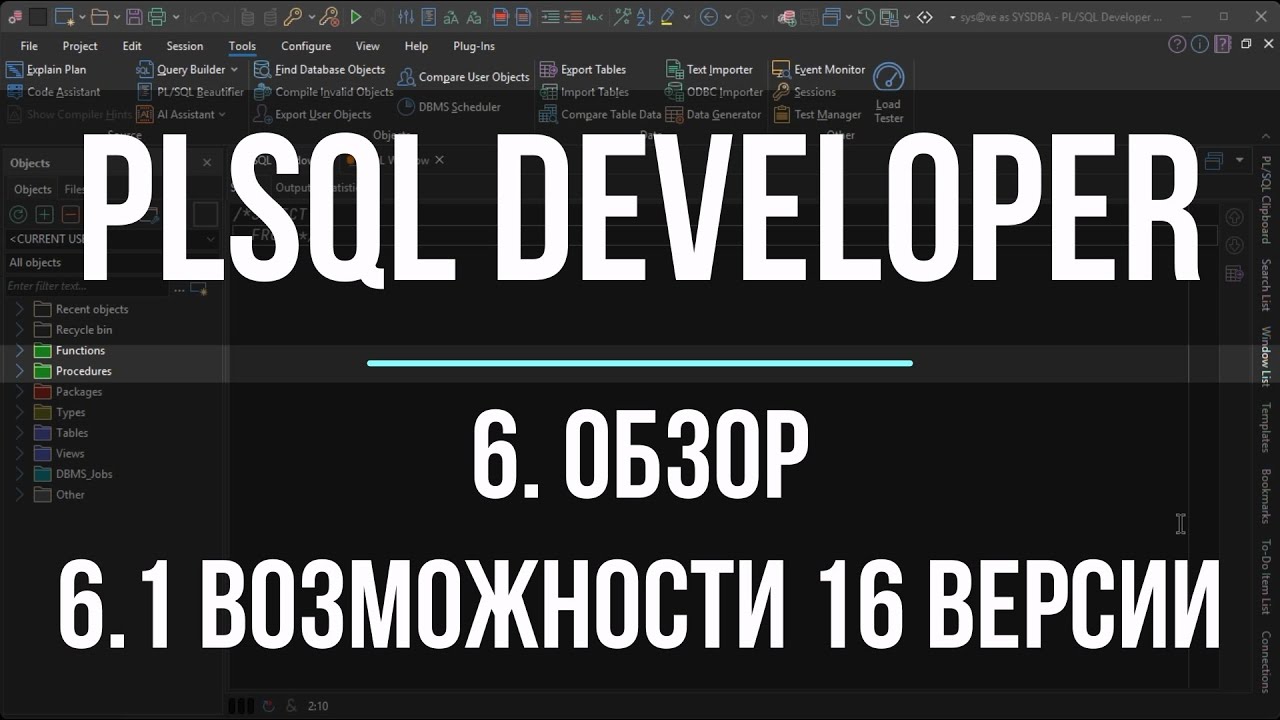The width and height of the screenshot is (1280, 720).
Task: Click the help question mark icon
Action: point(1178,45)
